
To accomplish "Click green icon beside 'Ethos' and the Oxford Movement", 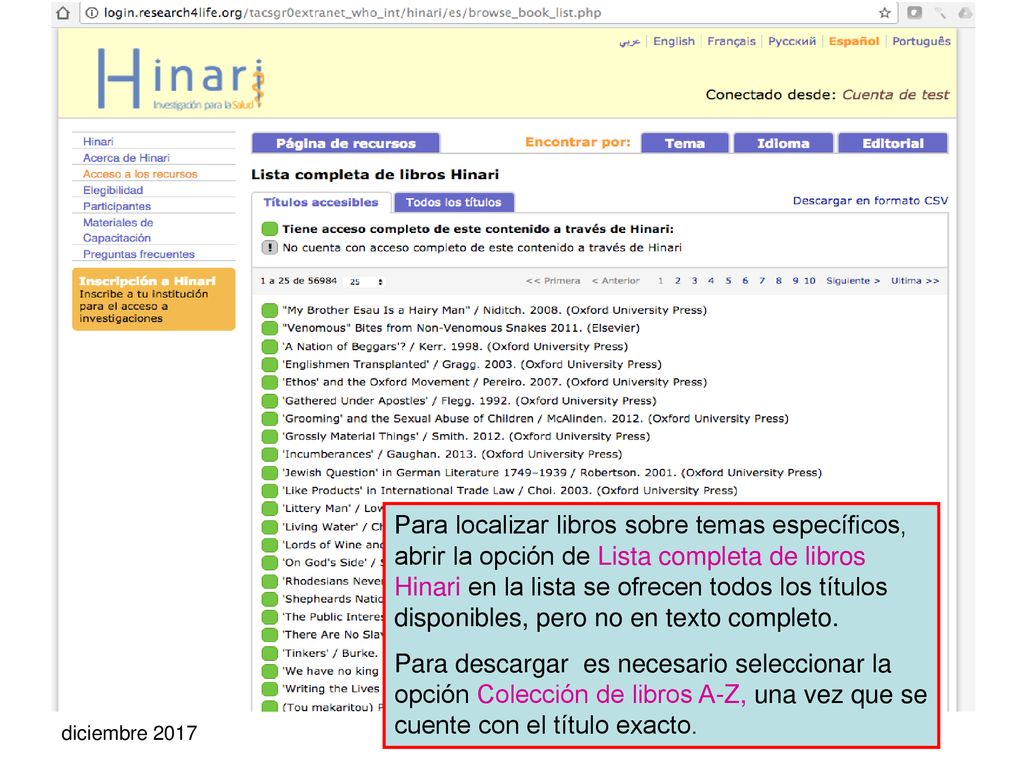I will click(269, 382).
